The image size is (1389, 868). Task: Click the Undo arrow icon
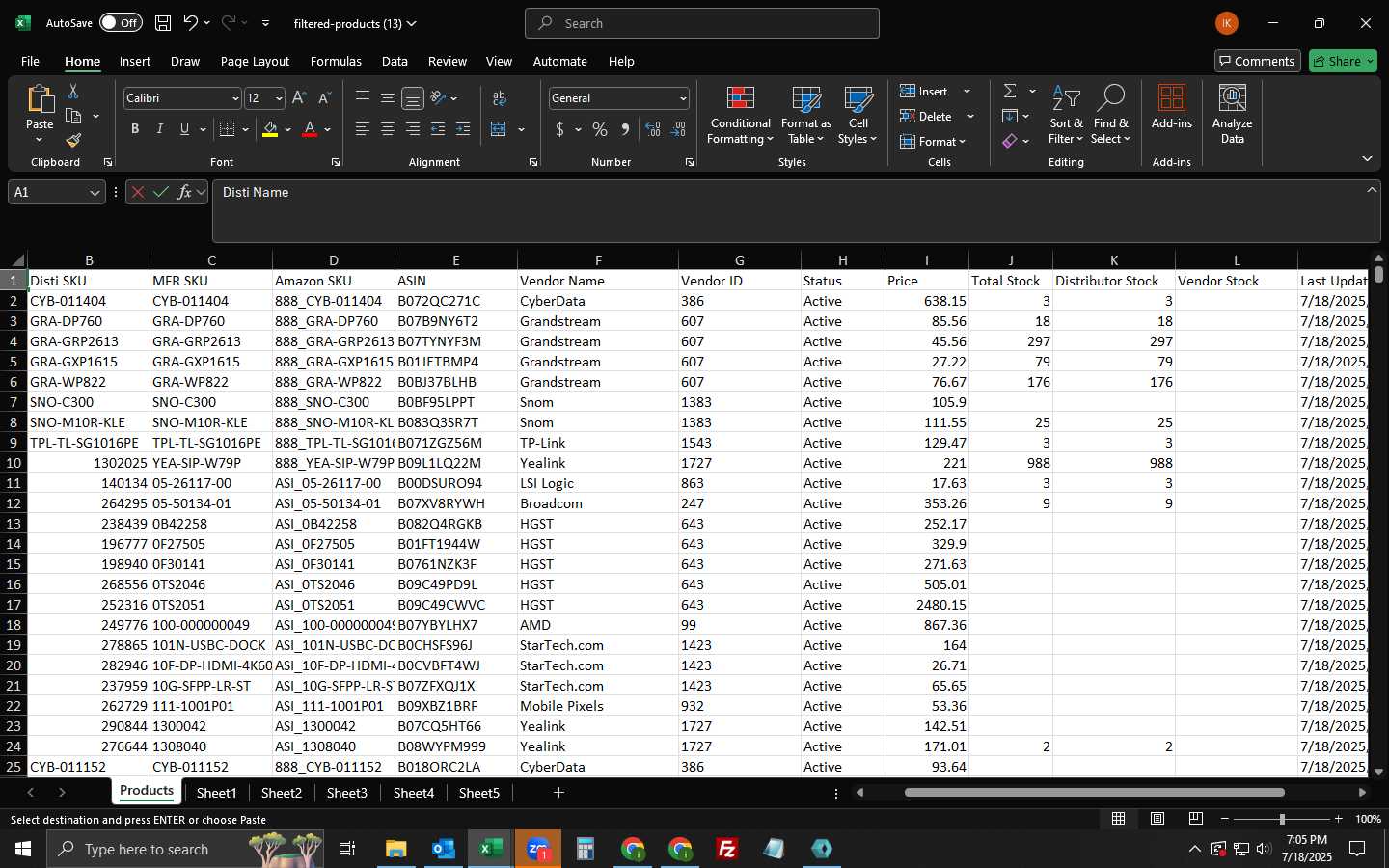[x=191, y=23]
